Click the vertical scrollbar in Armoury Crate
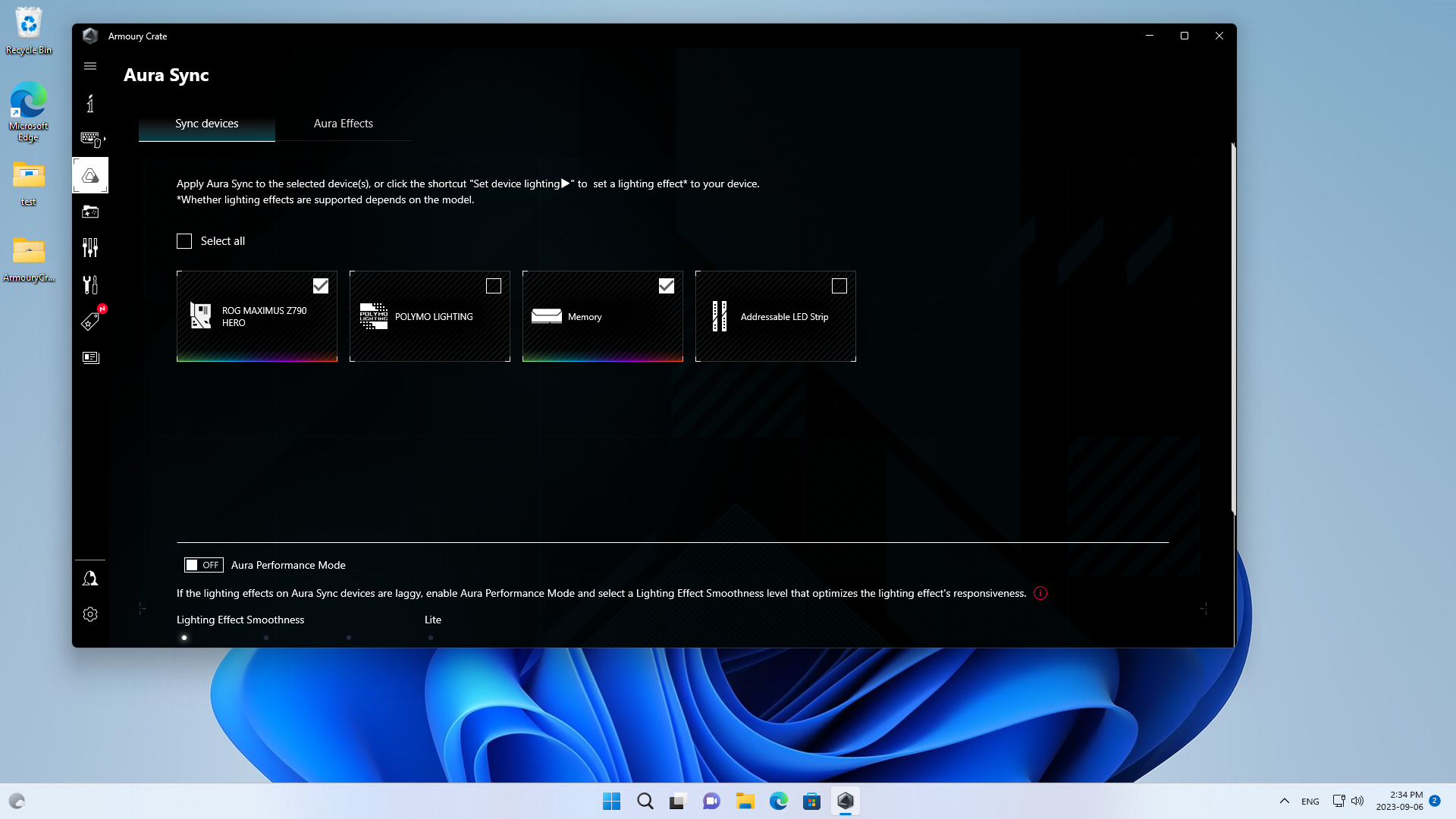Image resolution: width=1456 pixels, height=819 pixels. tap(1234, 329)
